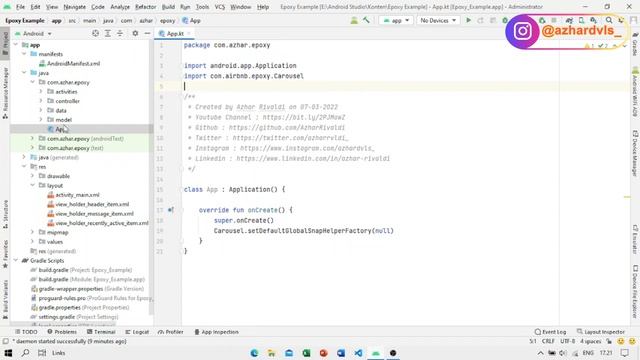The width and height of the screenshot is (640, 360).
Task: Click the epoxy breadcrumb in navigation bar
Action: coord(167,20)
